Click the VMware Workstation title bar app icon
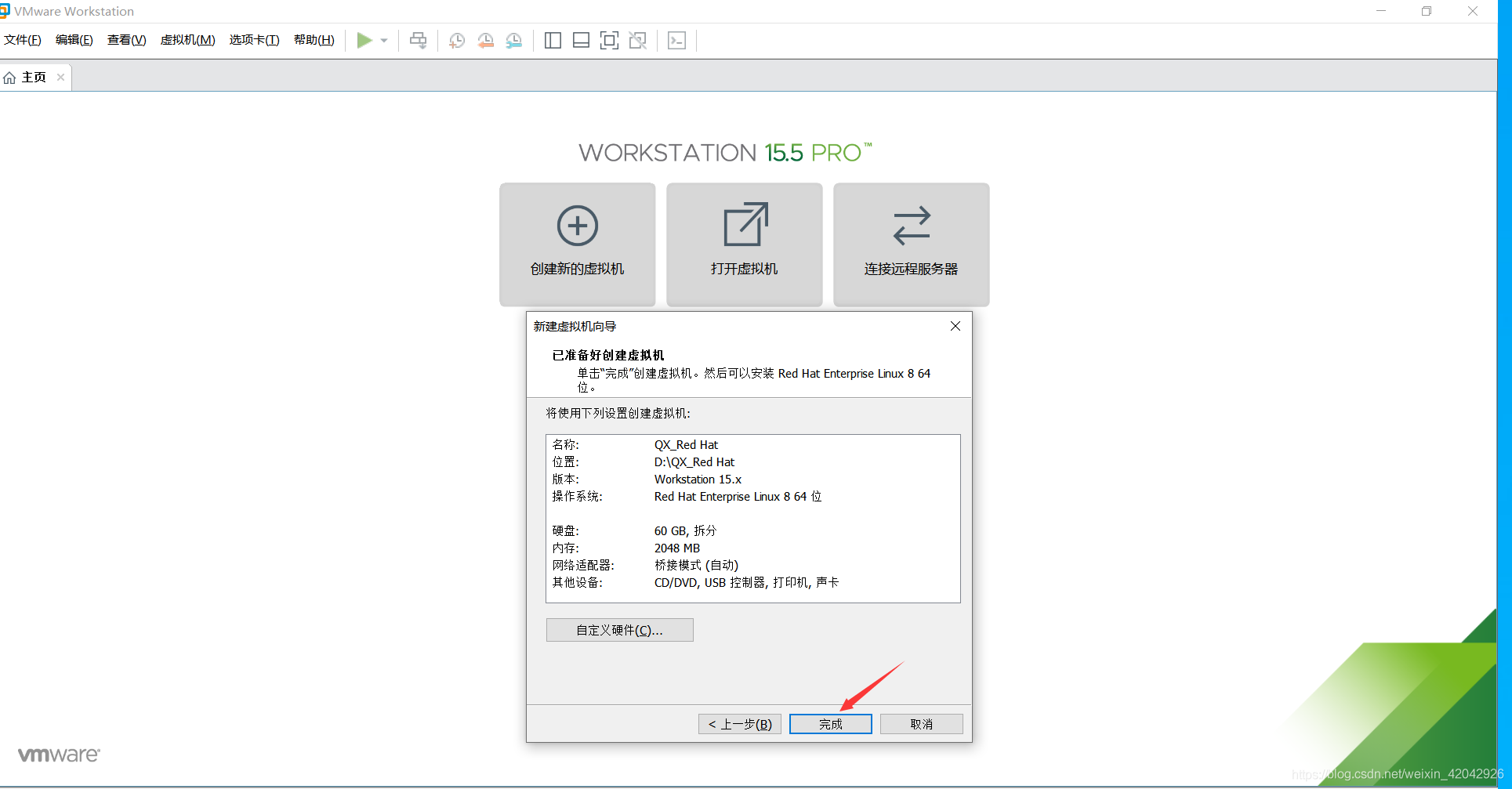The height and width of the screenshot is (789, 1512). coord(5,11)
